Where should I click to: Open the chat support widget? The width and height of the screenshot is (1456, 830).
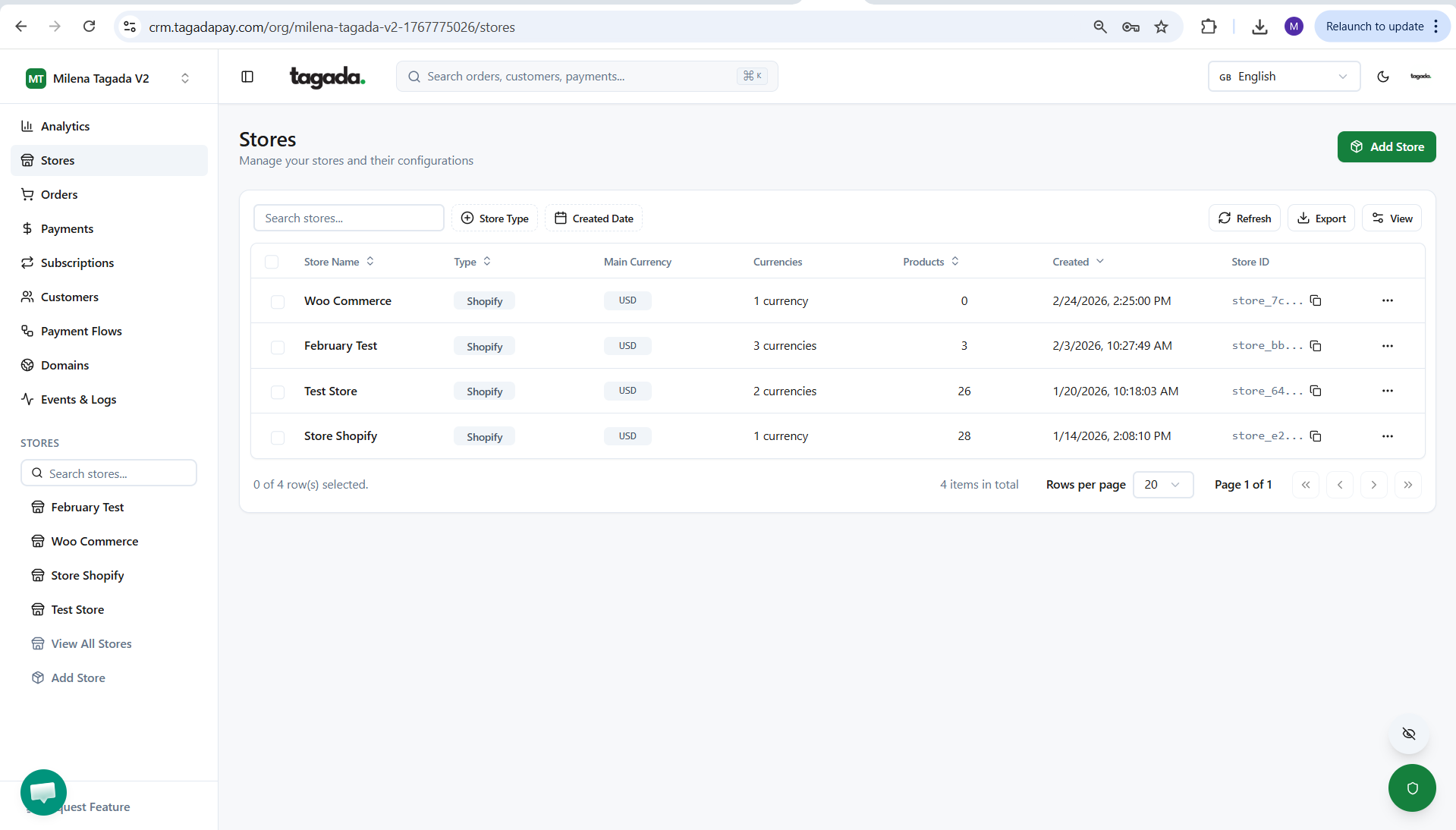(x=43, y=792)
